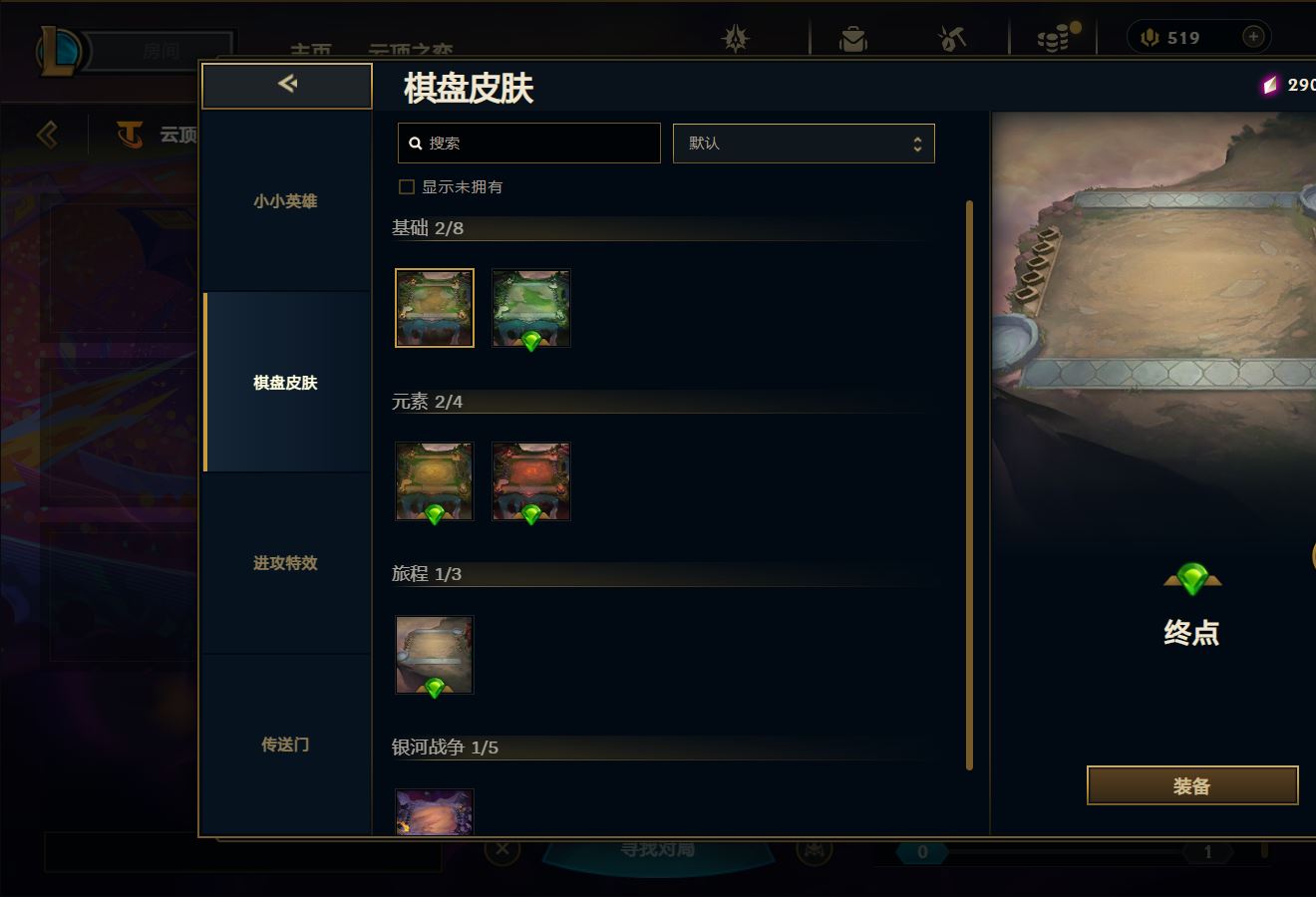Open the loot chest icon in top bar
The width and height of the screenshot is (1316, 897).
pyautogui.click(x=853, y=39)
